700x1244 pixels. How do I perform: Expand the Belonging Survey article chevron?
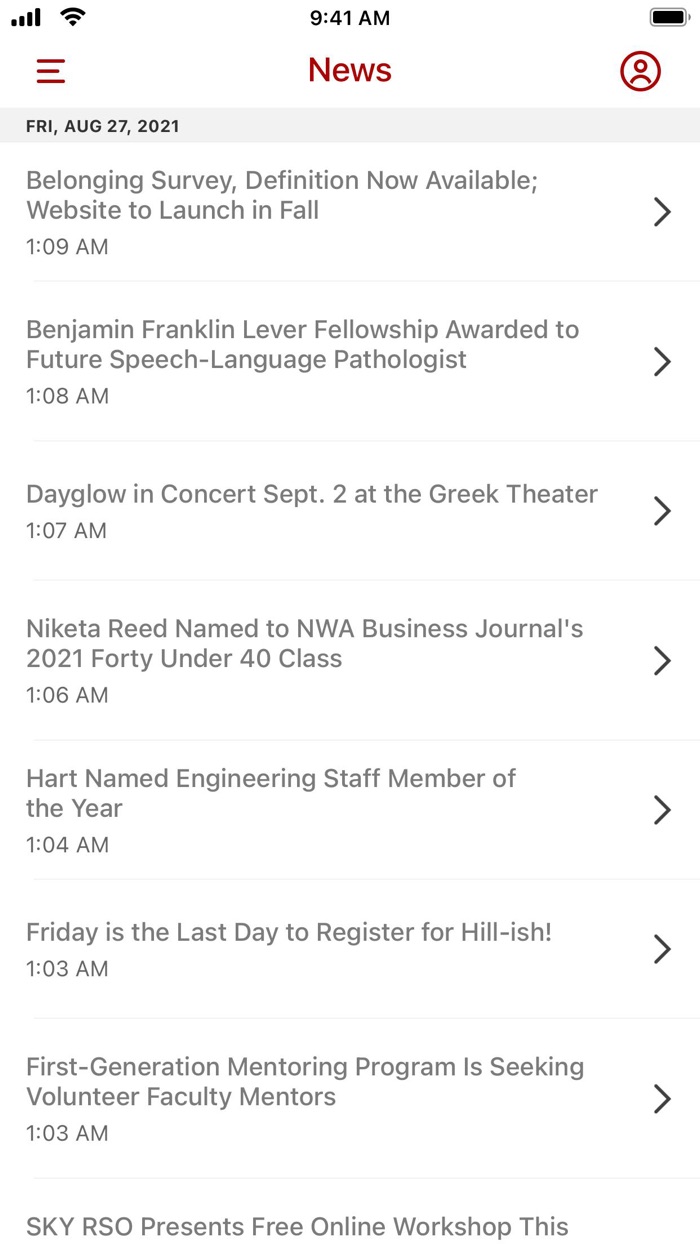(662, 212)
